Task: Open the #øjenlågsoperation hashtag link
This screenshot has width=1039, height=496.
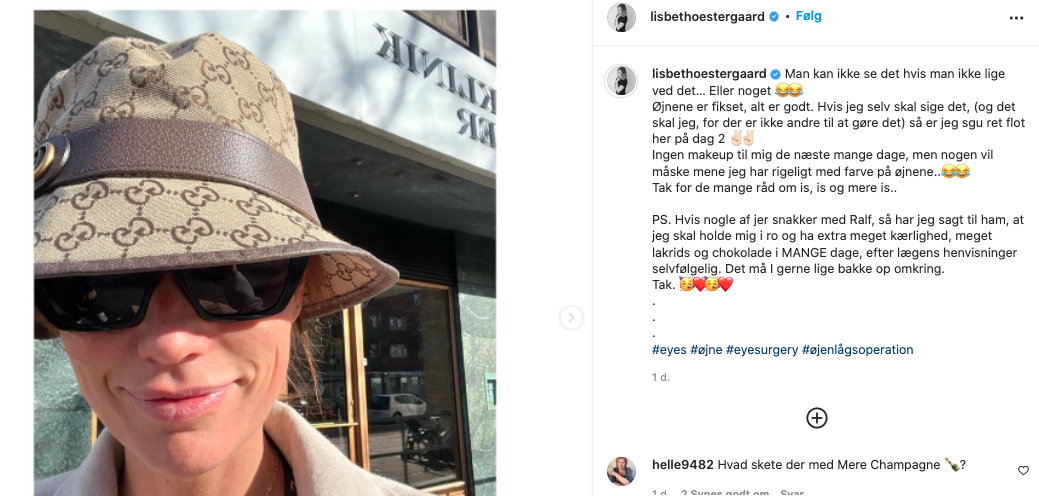Action: tap(857, 350)
